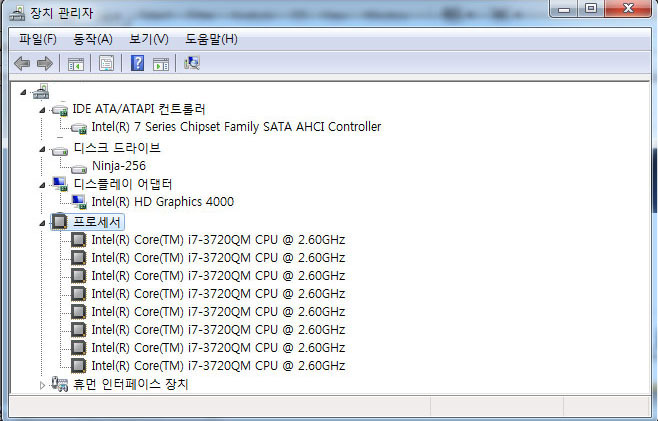
Task: Open the Properties toolbar icon
Action: coord(106,64)
